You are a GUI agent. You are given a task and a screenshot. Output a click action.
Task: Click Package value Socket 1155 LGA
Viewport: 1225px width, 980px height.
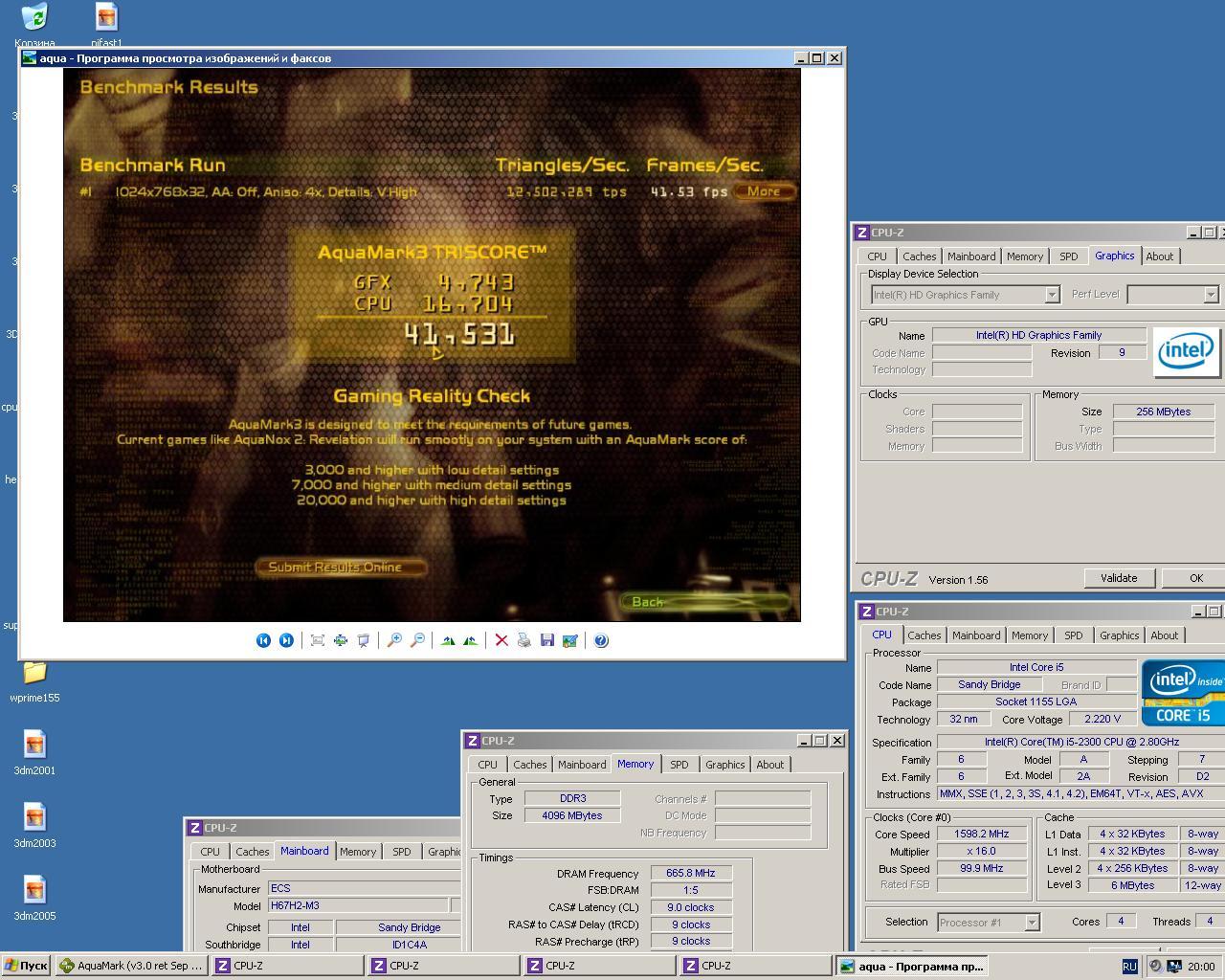coord(1036,702)
